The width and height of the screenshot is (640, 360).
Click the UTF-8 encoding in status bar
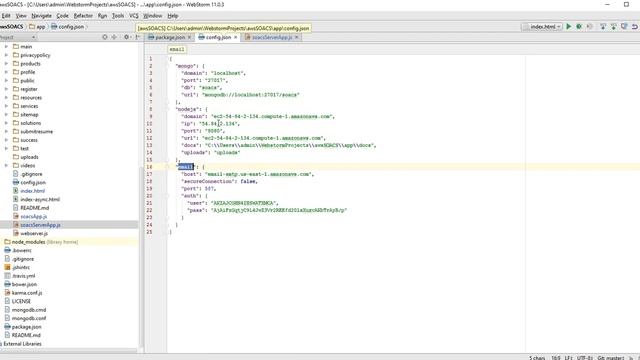(x=584, y=358)
